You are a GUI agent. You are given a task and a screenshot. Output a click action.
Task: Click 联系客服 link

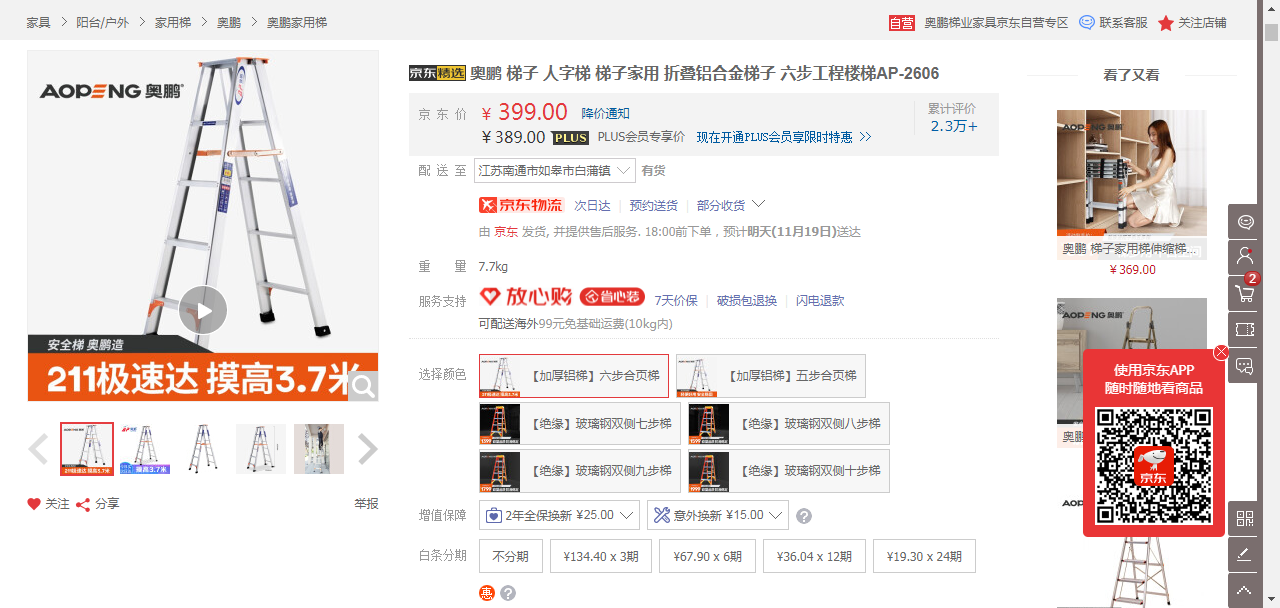1123,22
